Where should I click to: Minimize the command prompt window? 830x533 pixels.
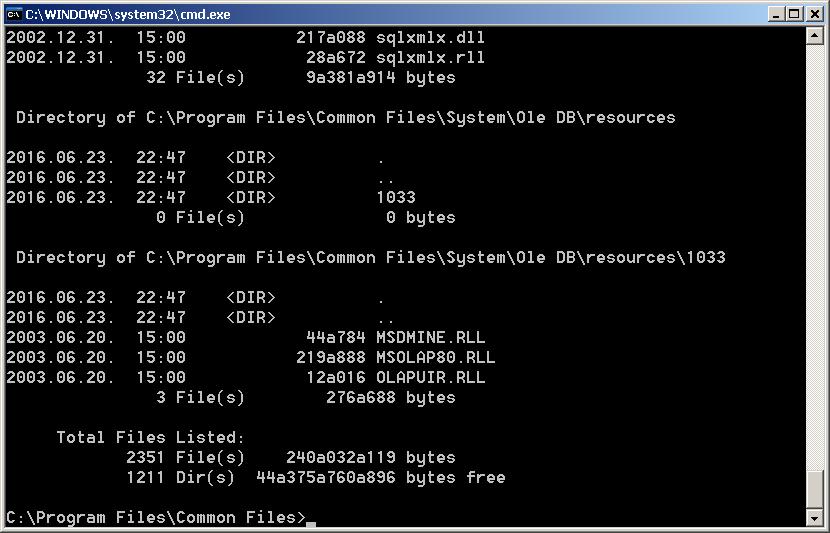(x=776, y=14)
